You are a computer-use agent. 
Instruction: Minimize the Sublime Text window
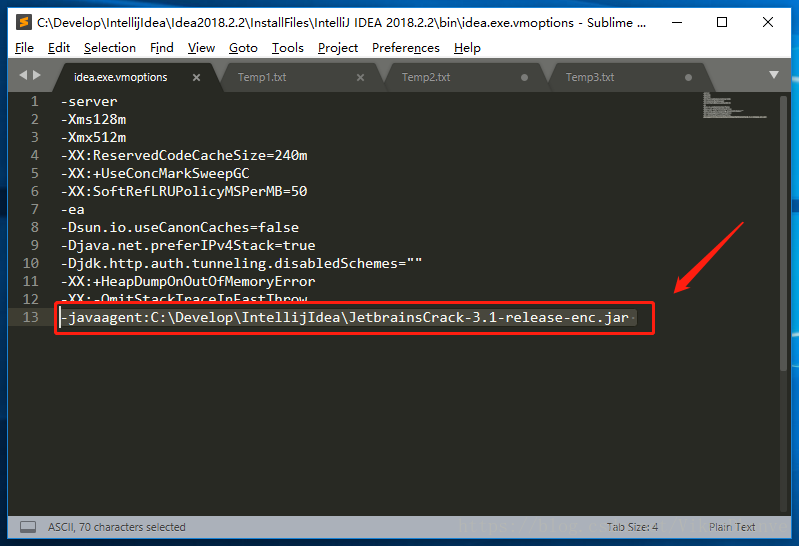click(x=677, y=22)
